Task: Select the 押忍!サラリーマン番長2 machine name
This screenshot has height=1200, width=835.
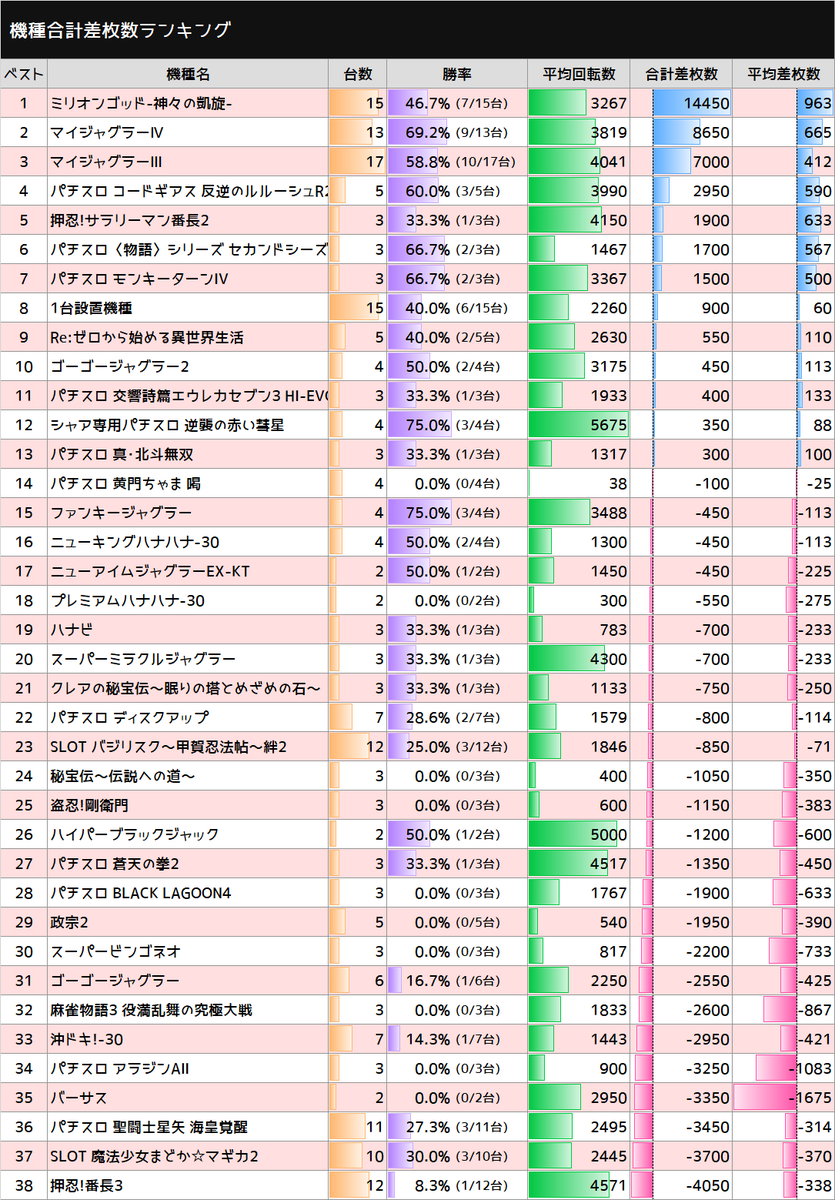Action: point(130,220)
